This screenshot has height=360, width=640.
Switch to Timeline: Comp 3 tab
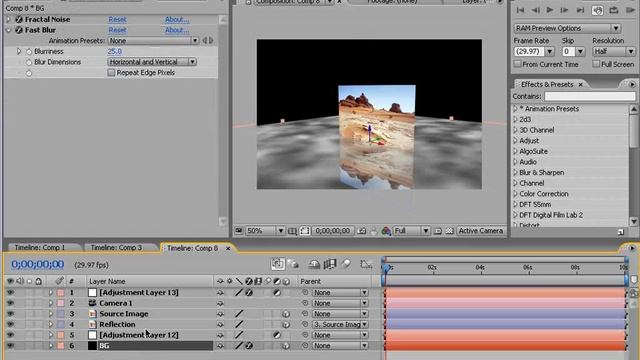pos(116,247)
